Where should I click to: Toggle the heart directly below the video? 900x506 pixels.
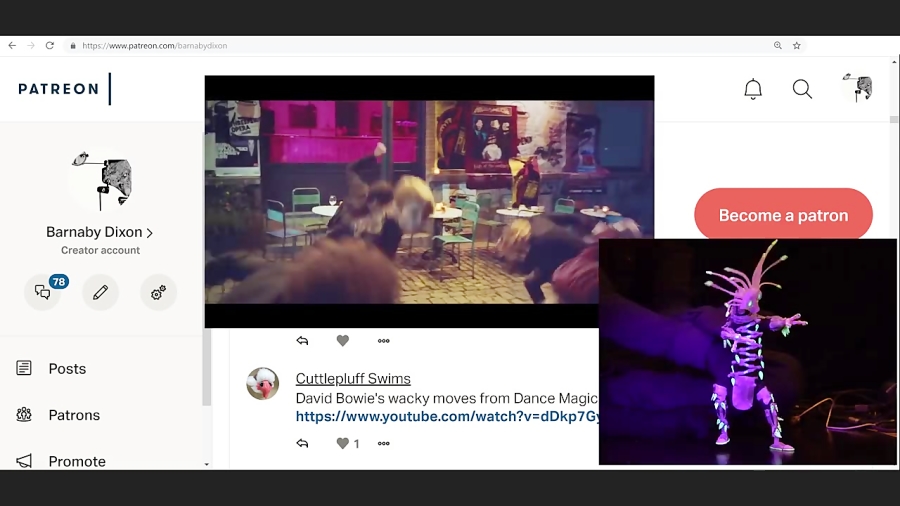[x=342, y=341]
